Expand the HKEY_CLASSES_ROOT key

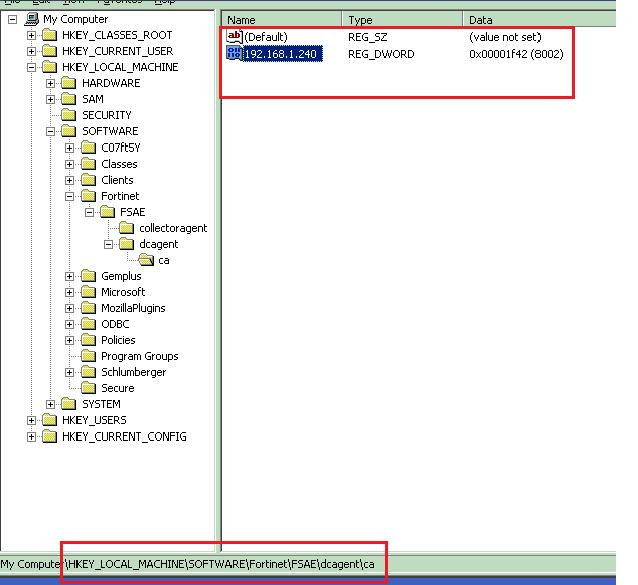[x=31, y=35]
